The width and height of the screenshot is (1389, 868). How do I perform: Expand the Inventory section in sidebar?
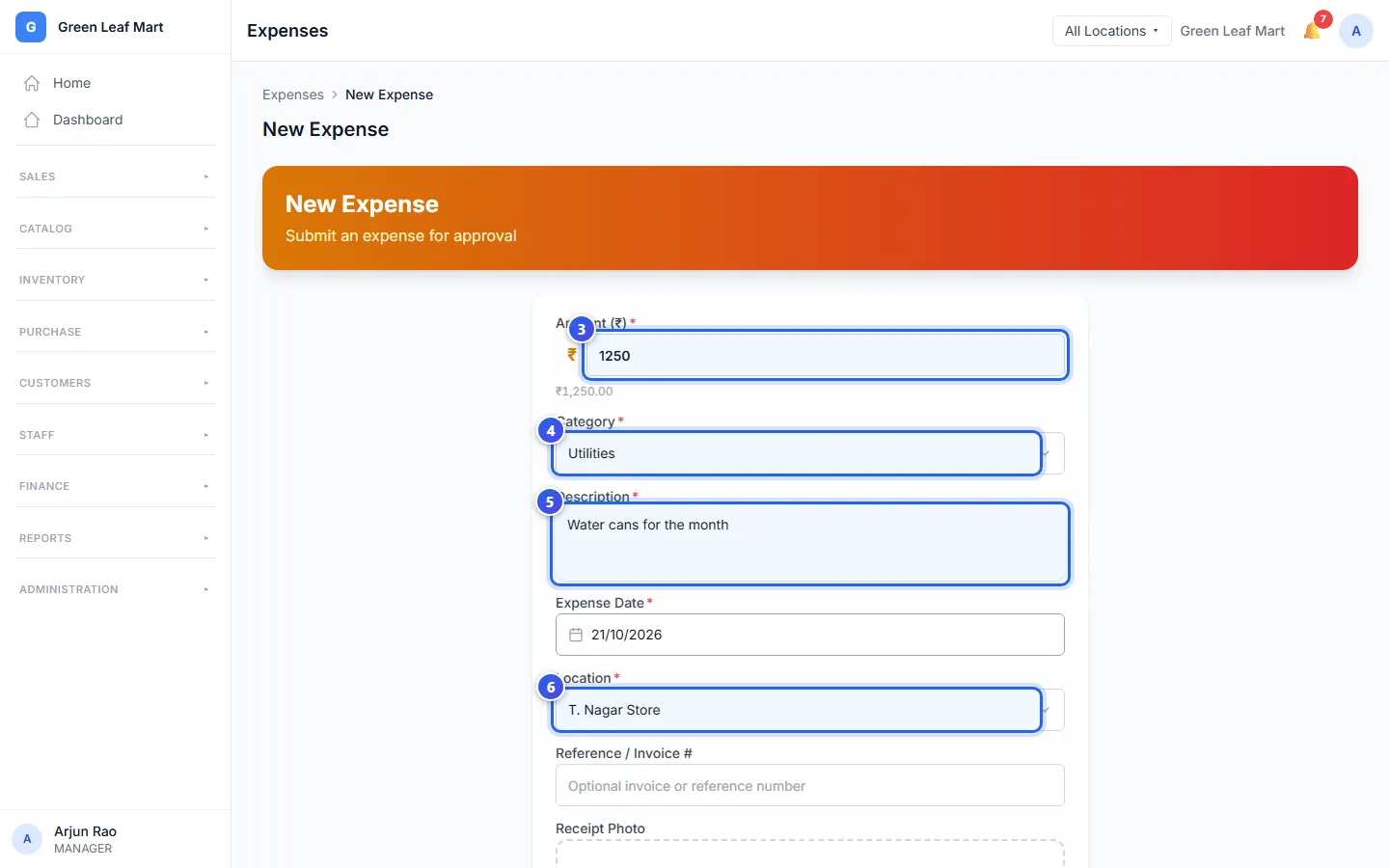(x=115, y=280)
